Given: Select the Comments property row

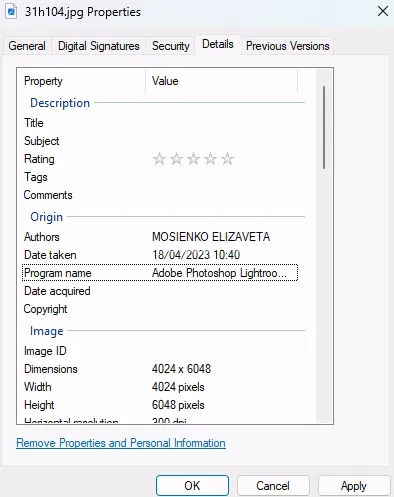Looking at the screenshot, I should [160, 195].
